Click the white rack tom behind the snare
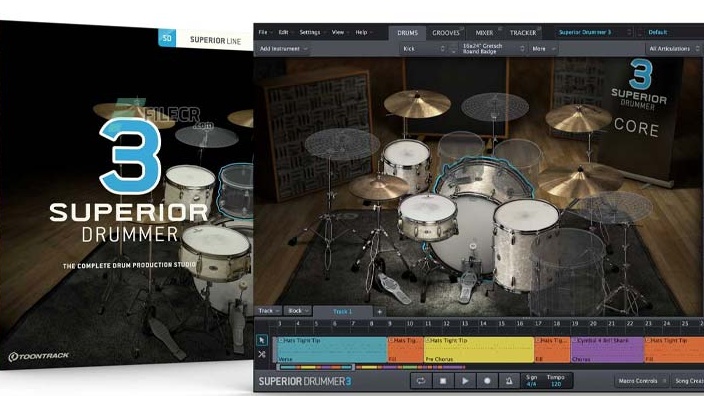The image size is (704, 396). tap(407, 165)
